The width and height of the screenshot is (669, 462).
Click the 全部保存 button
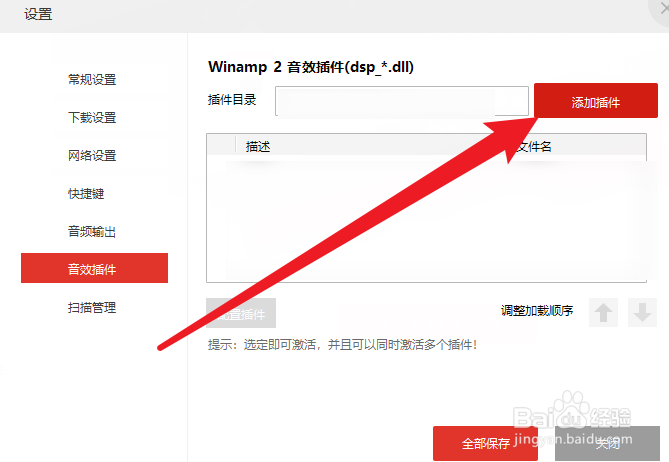(485, 444)
